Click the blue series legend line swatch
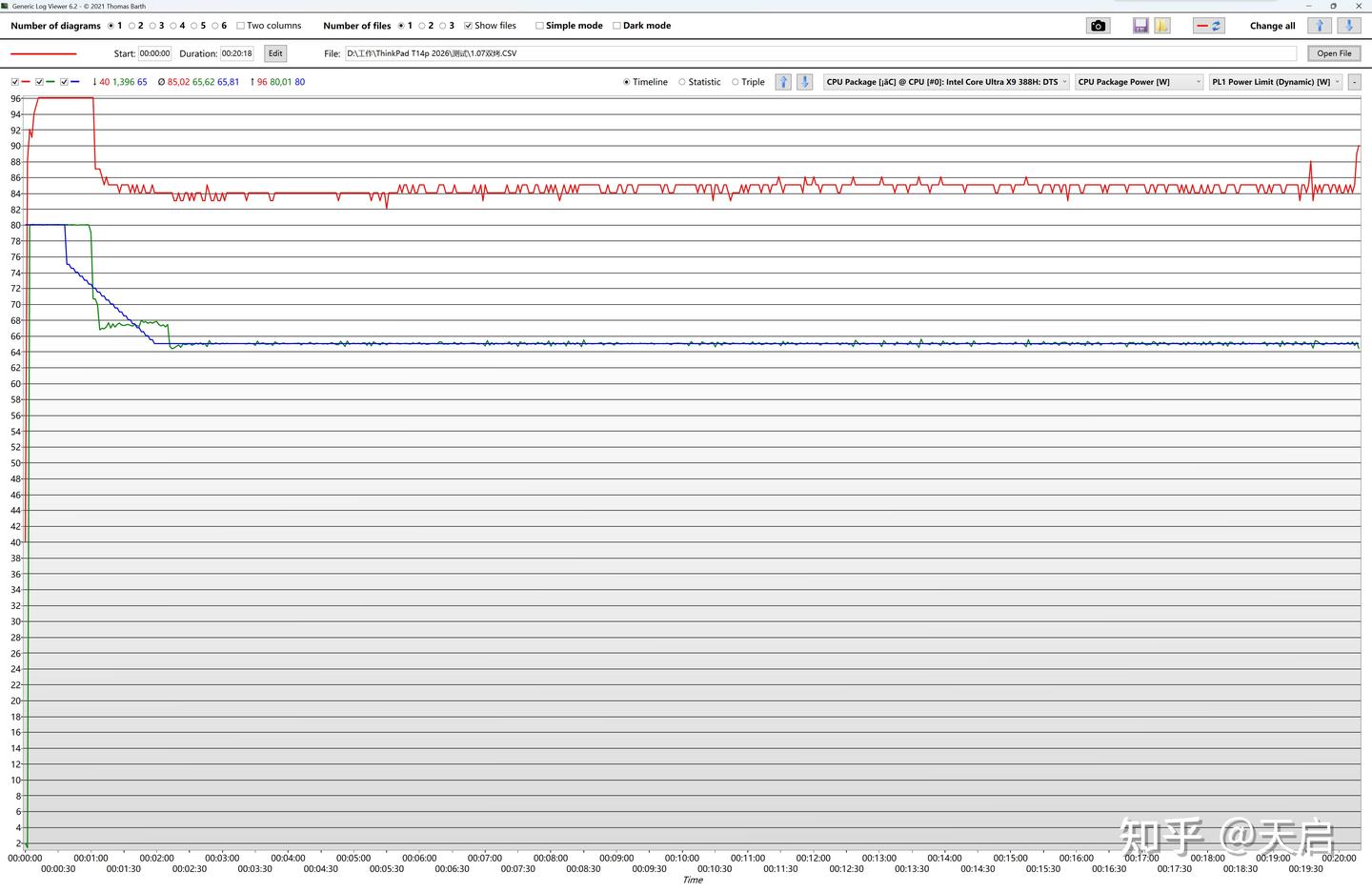The image size is (1372, 893). [75, 82]
